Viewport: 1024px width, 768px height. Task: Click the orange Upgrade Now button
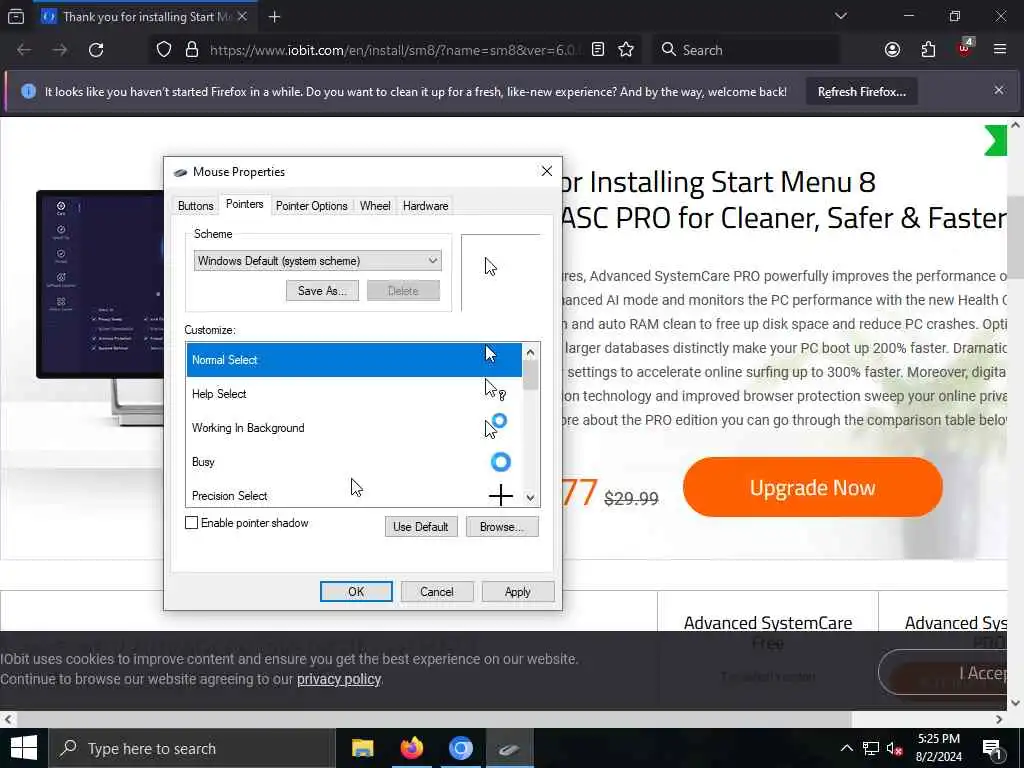(x=812, y=487)
